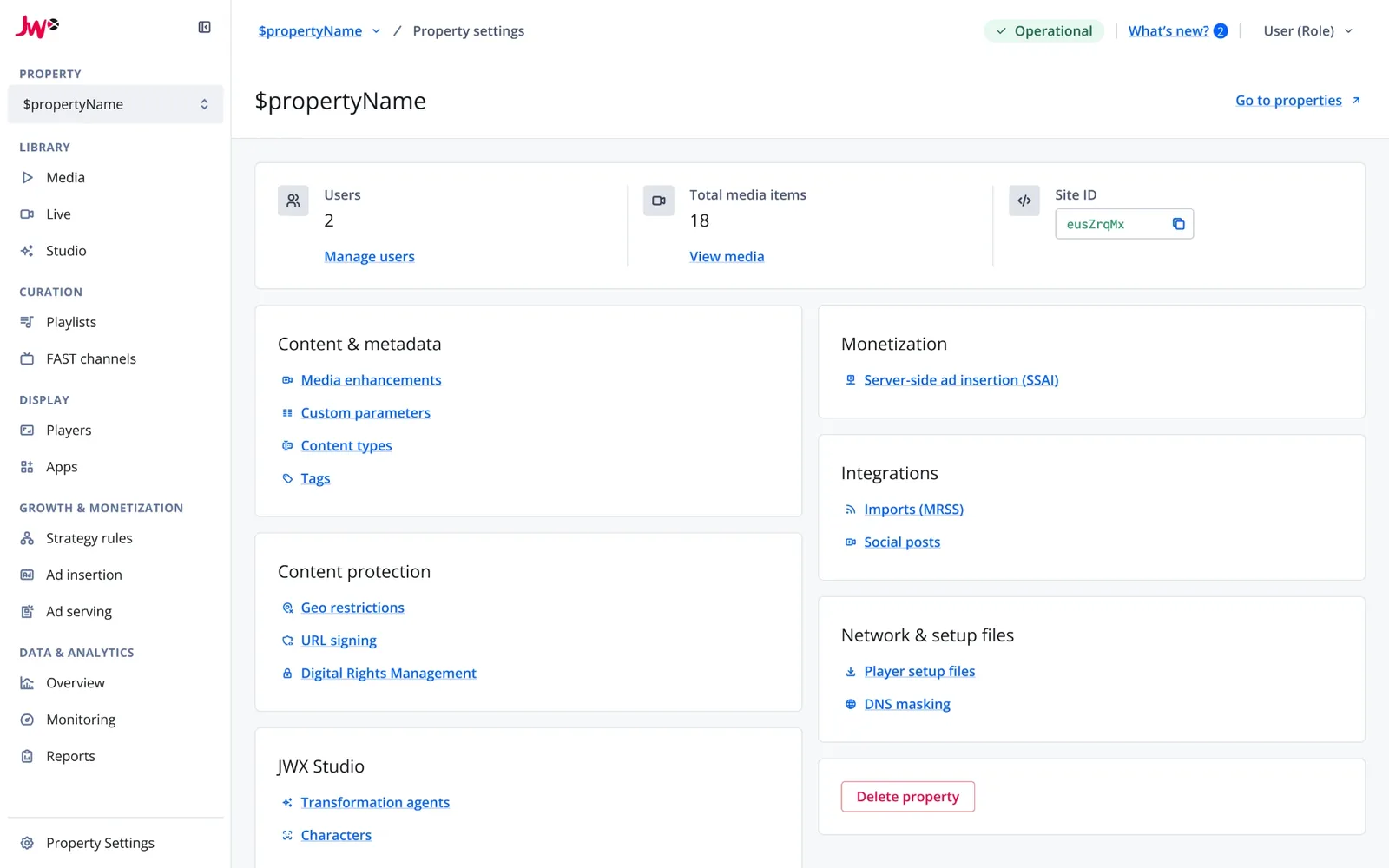Click the Overview chart icon
The height and width of the screenshot is (868, 1389).
(28, 683)
